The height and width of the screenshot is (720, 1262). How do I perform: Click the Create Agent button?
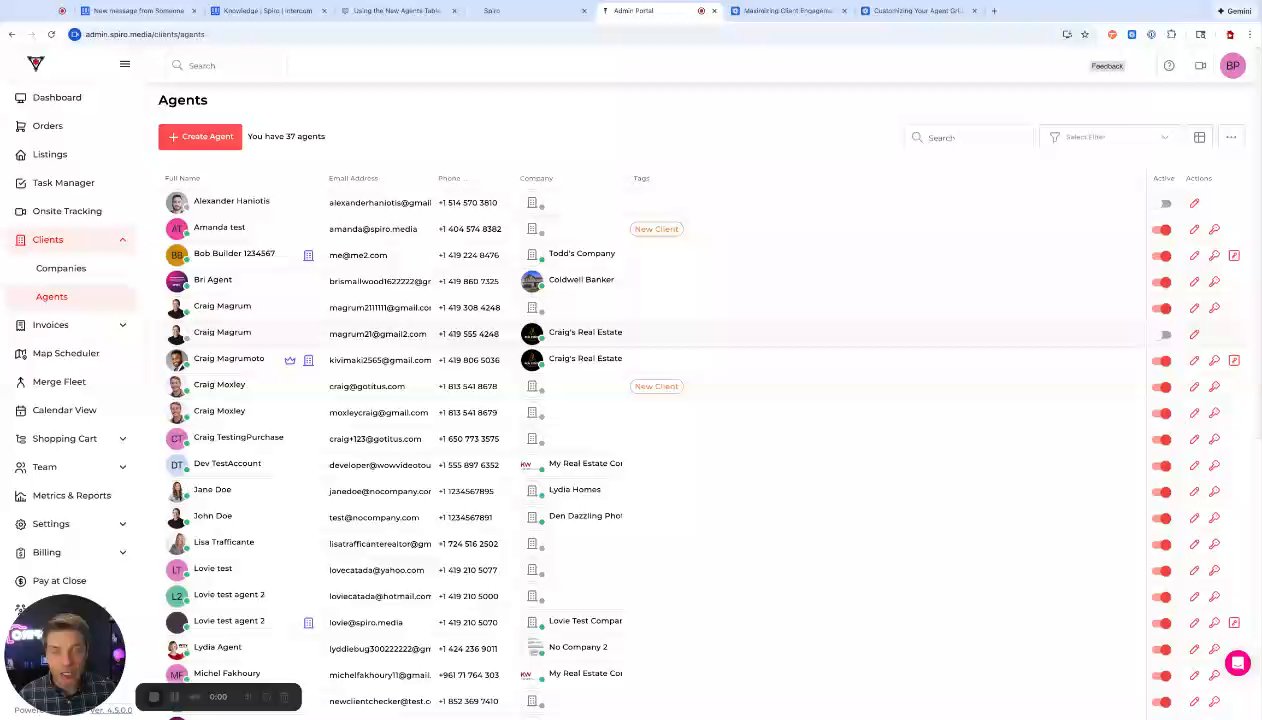click(x=200, y=137)
